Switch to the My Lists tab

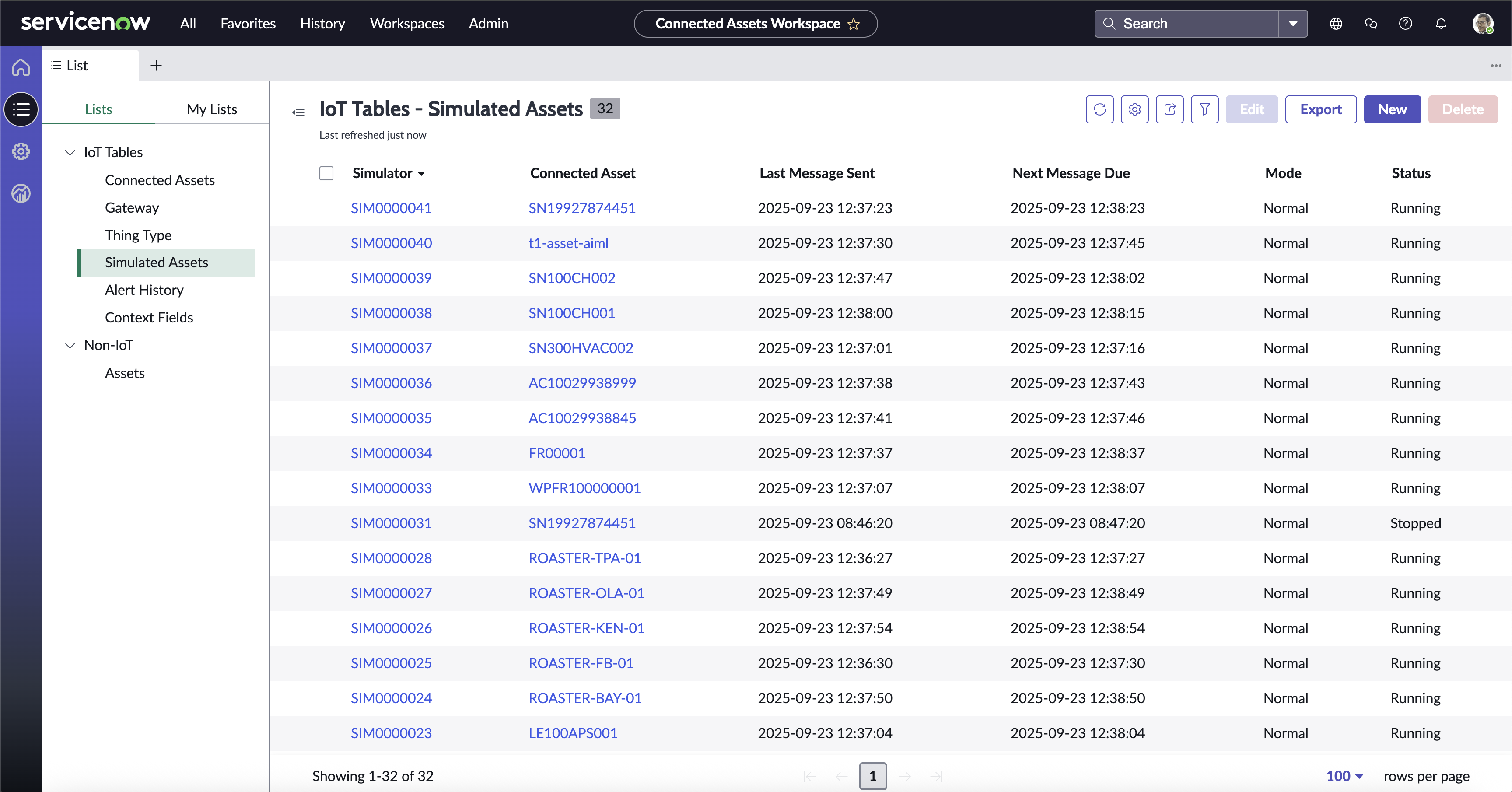pyautogui.click(x=212, y=109)
